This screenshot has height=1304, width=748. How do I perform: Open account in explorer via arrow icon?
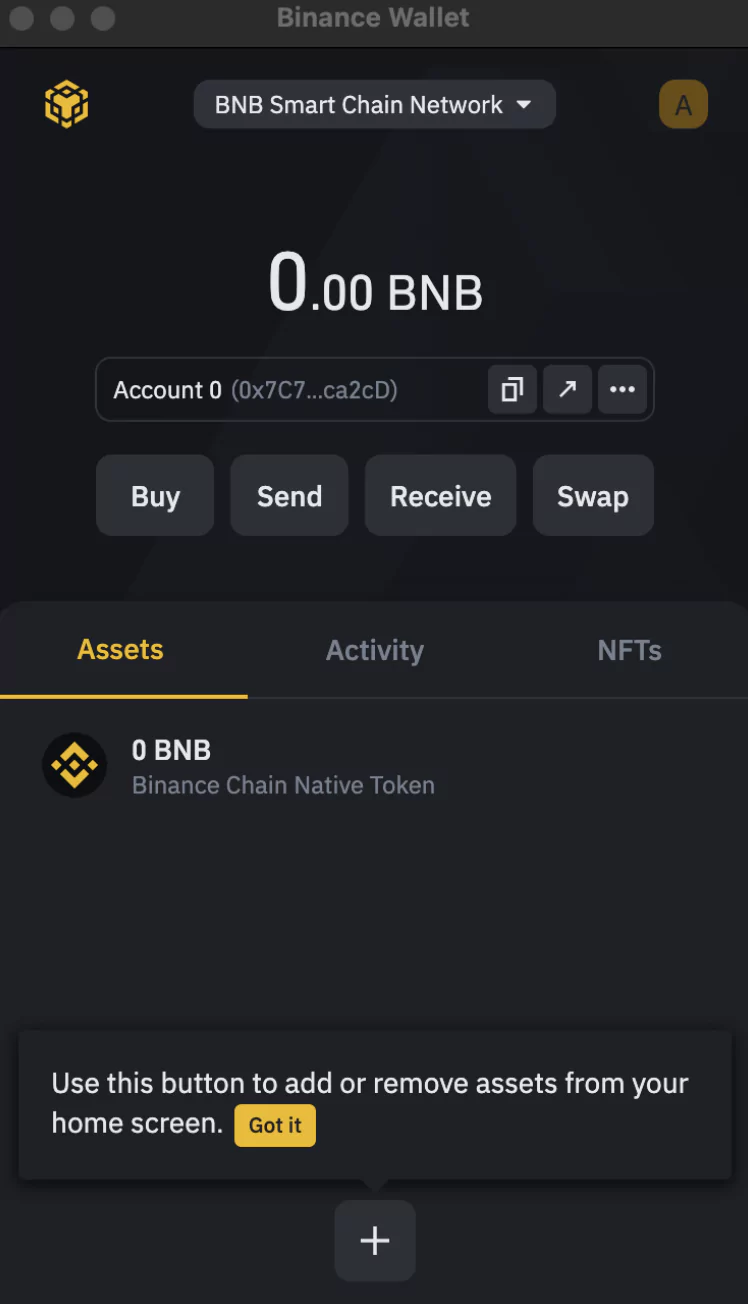pos(567,389)
